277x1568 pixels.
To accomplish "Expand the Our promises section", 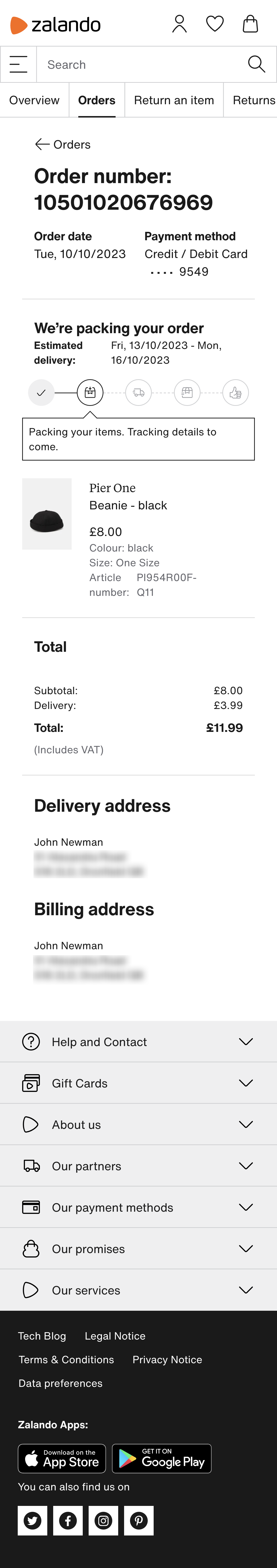I will (x=138, y=1248).
